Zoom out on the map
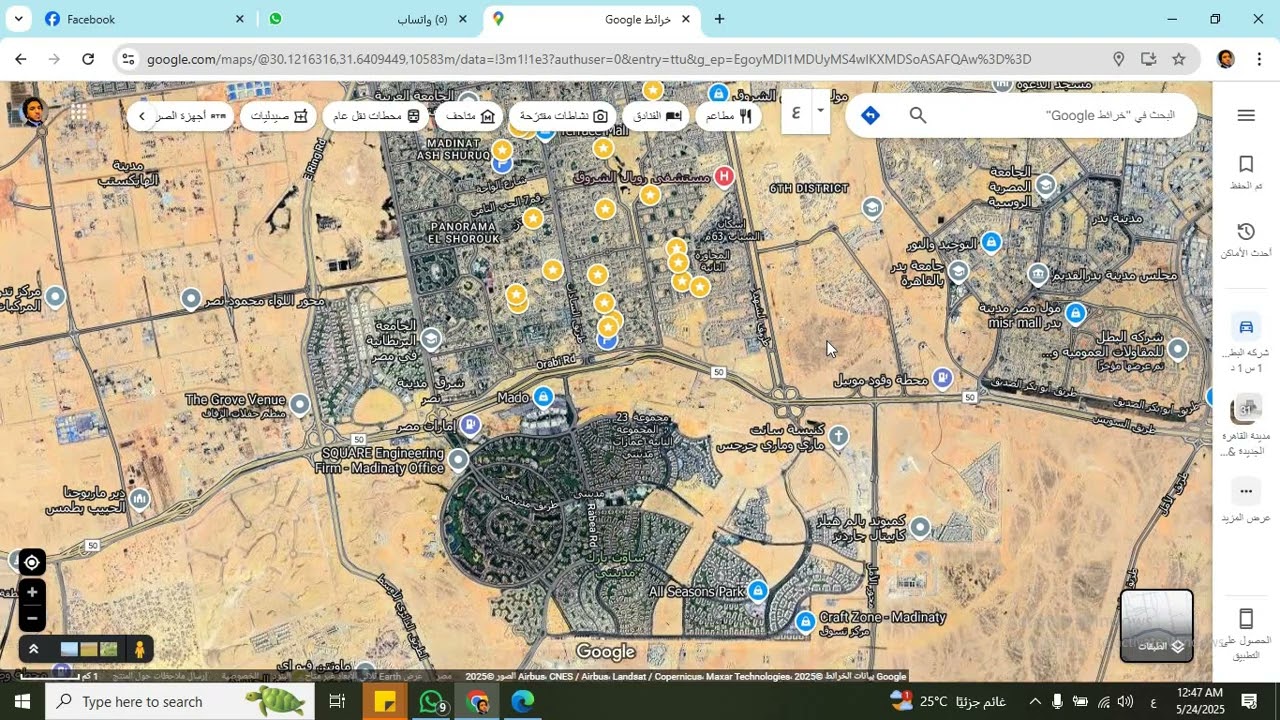The height and width of the screenshot is (720, 1280). [x=32, y=618]
